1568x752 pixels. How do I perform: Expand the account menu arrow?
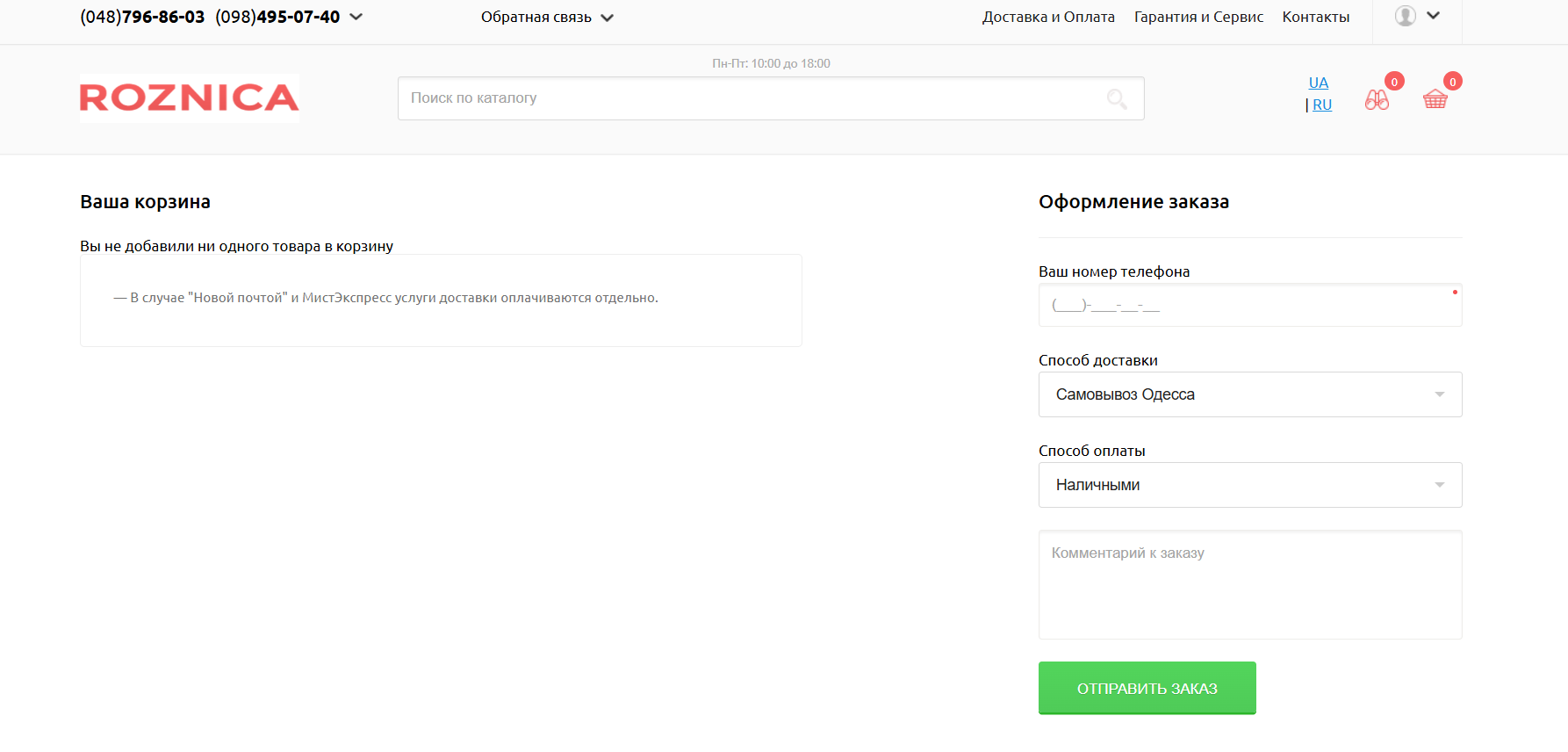tap(1434, 16)
